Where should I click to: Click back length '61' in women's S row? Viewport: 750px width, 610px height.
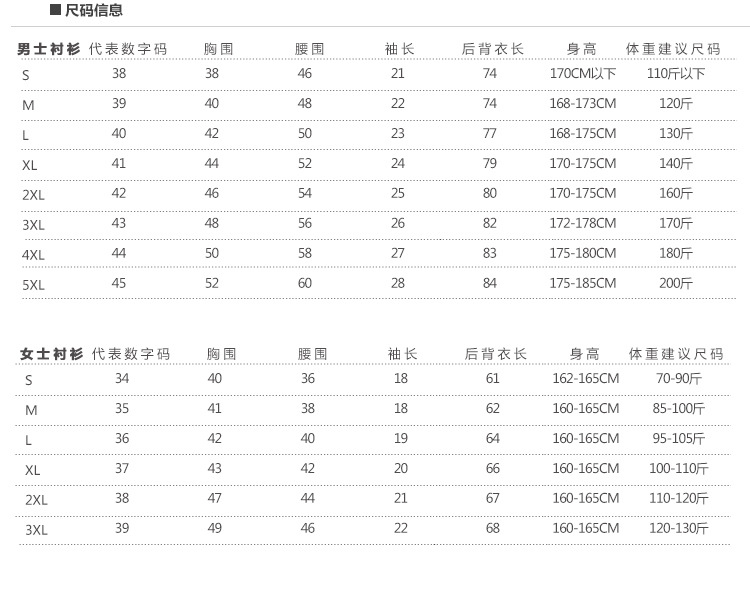493,379
